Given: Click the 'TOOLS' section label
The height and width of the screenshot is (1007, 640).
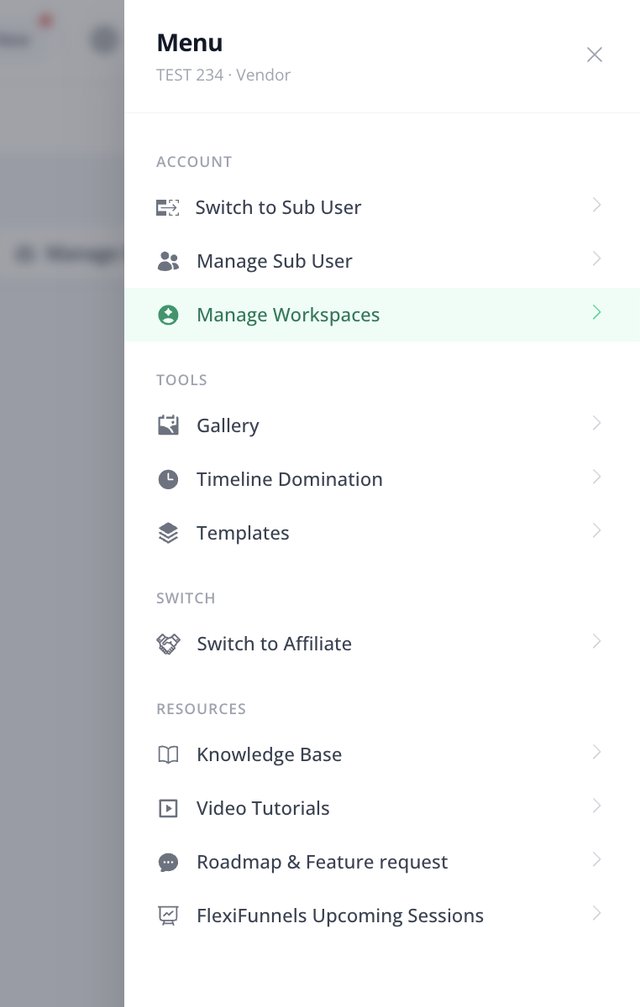Looking at the screenshot, I should pos(182,380).
